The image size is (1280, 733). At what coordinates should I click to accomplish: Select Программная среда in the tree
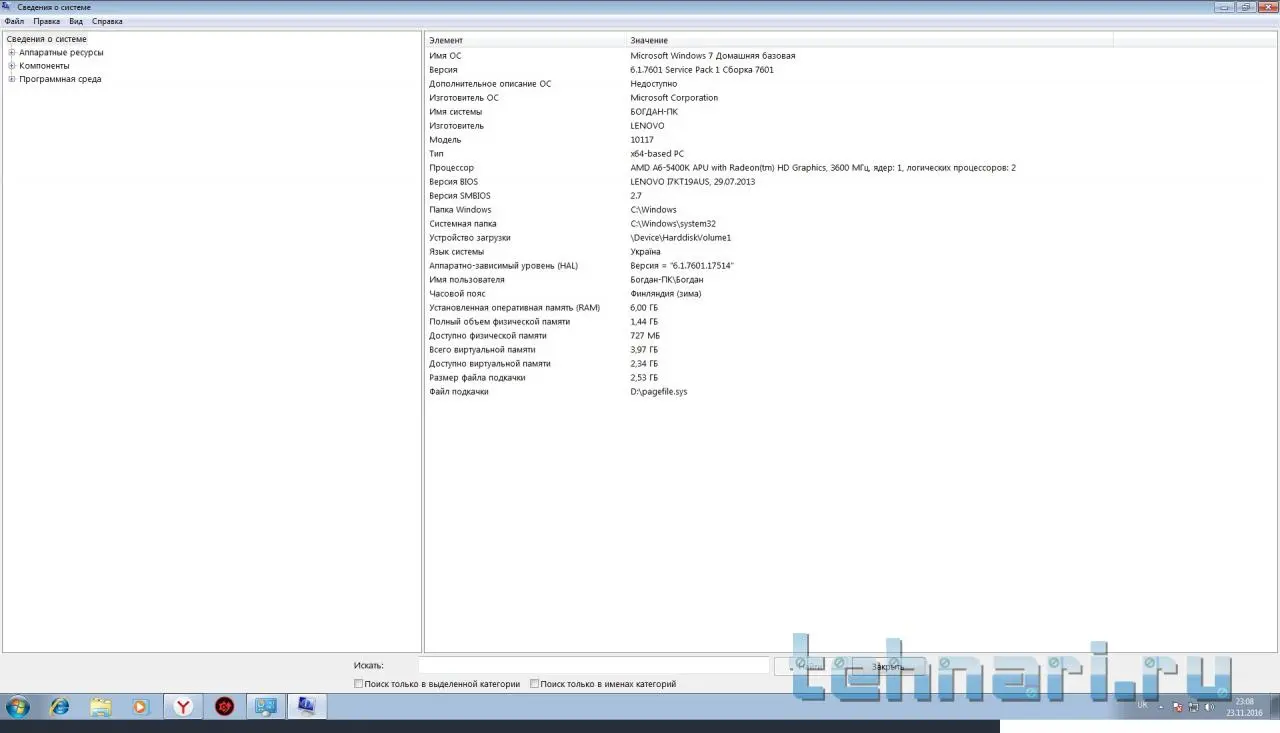(60, 79)
